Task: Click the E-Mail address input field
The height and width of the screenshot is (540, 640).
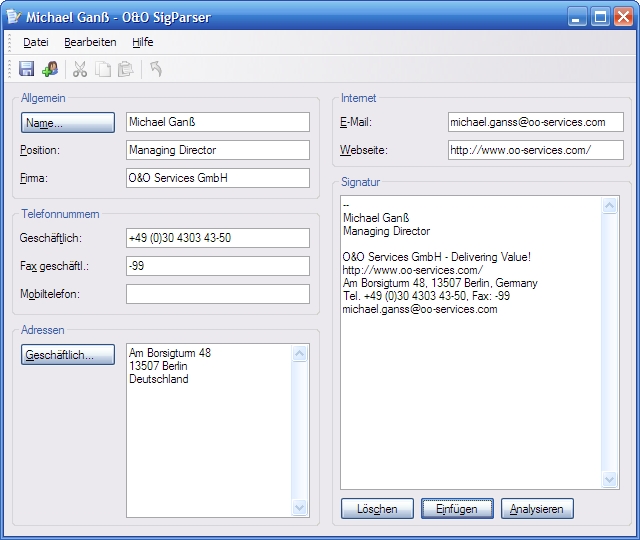Action: (535, 122)
